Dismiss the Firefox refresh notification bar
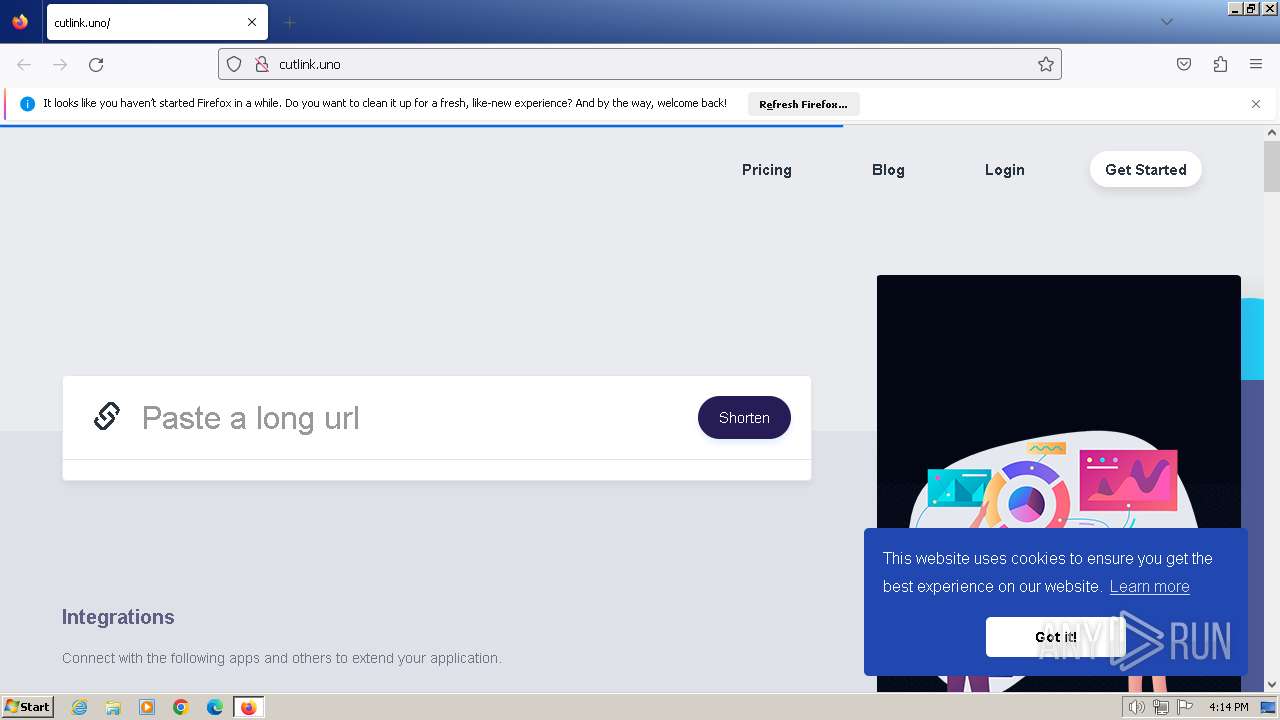 [1256, 104]
